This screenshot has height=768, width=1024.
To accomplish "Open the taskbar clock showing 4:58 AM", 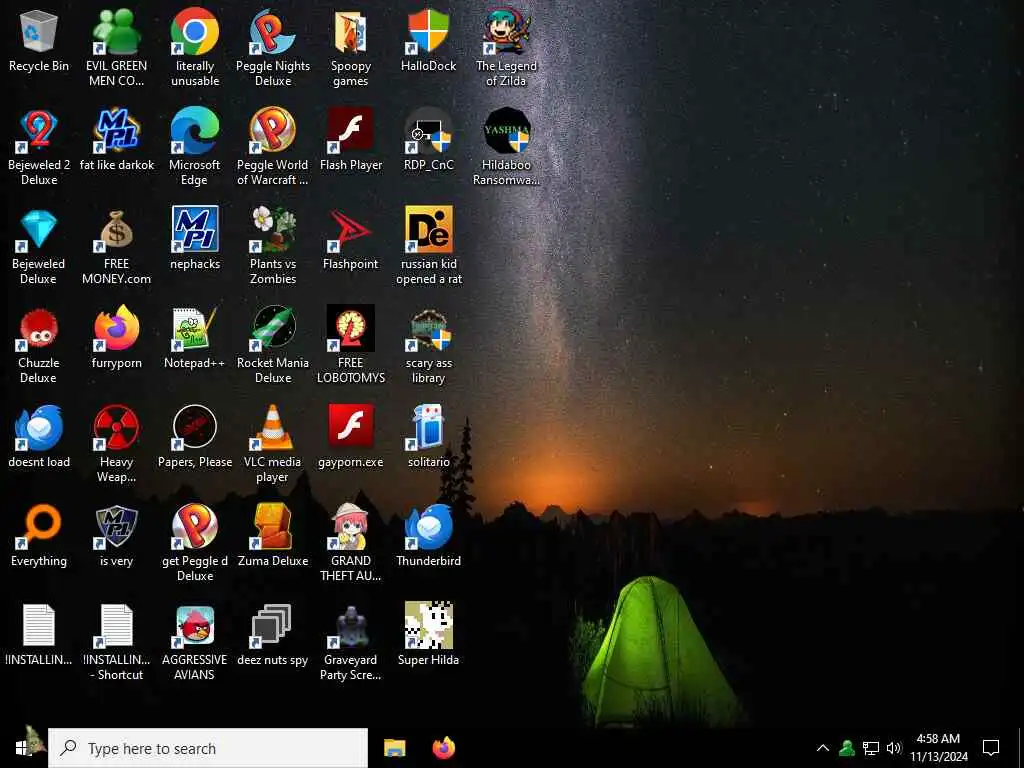I will pos(938,748).
